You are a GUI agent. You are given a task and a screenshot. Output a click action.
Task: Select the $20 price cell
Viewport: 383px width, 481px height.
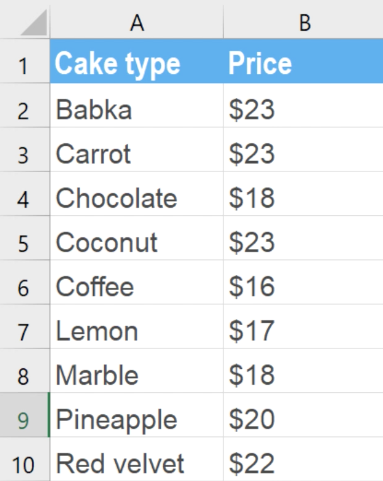click(304, 415)
